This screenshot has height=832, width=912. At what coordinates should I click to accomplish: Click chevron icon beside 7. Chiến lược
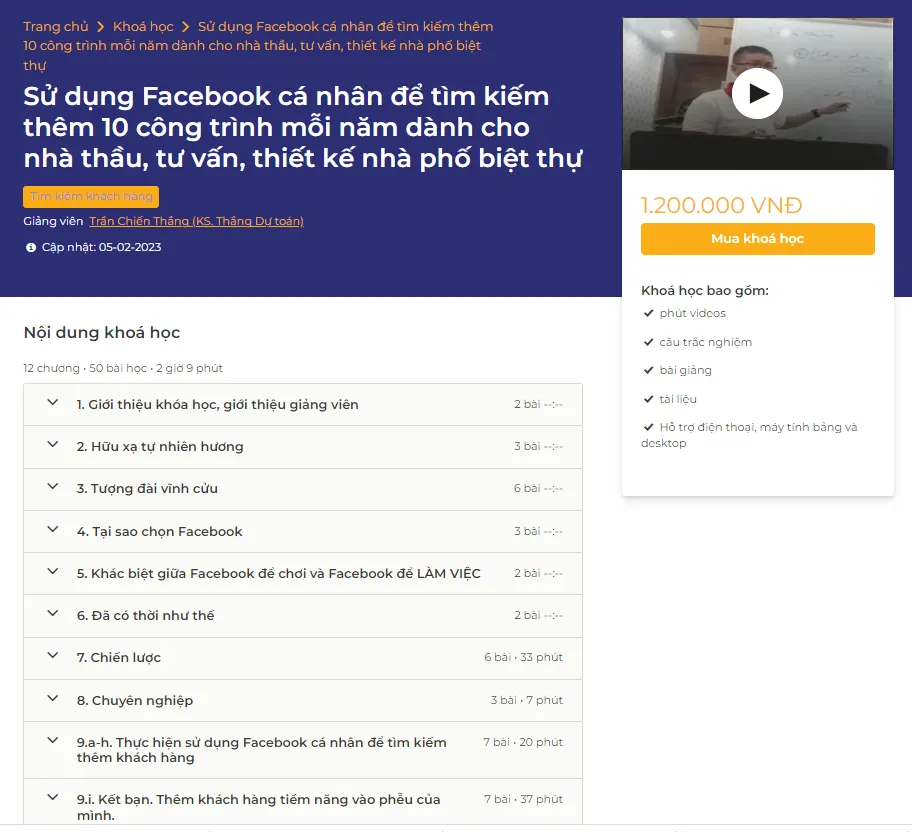point(53,656)
